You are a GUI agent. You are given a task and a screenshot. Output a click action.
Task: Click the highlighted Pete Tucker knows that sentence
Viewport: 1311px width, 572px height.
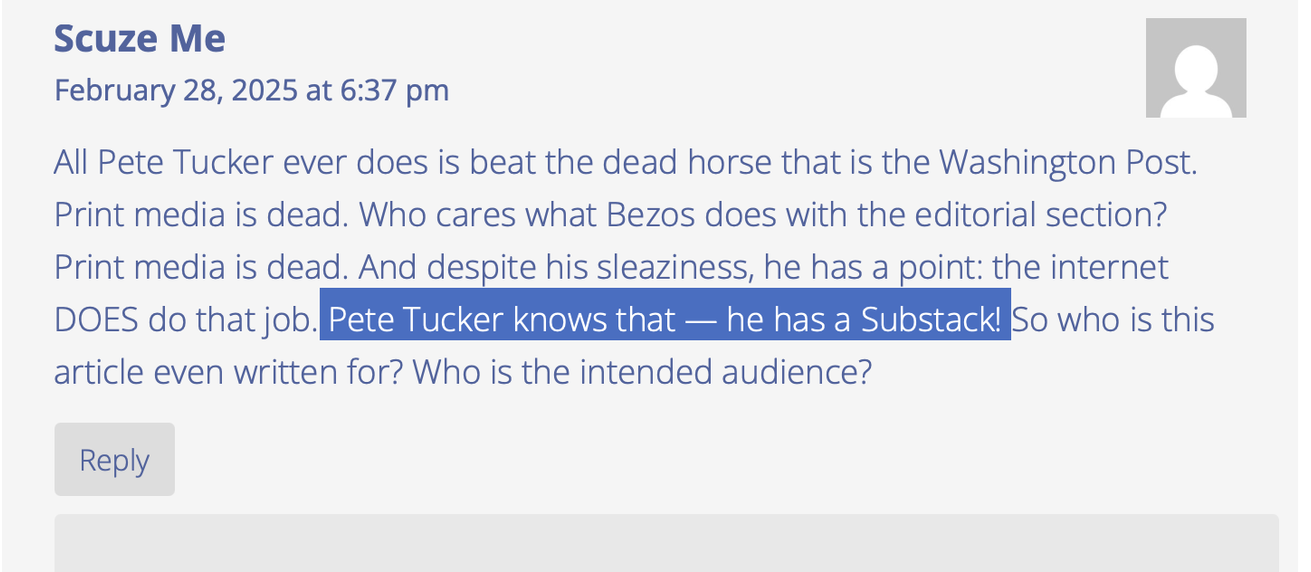pyautogui.click(x=665, y=320)
